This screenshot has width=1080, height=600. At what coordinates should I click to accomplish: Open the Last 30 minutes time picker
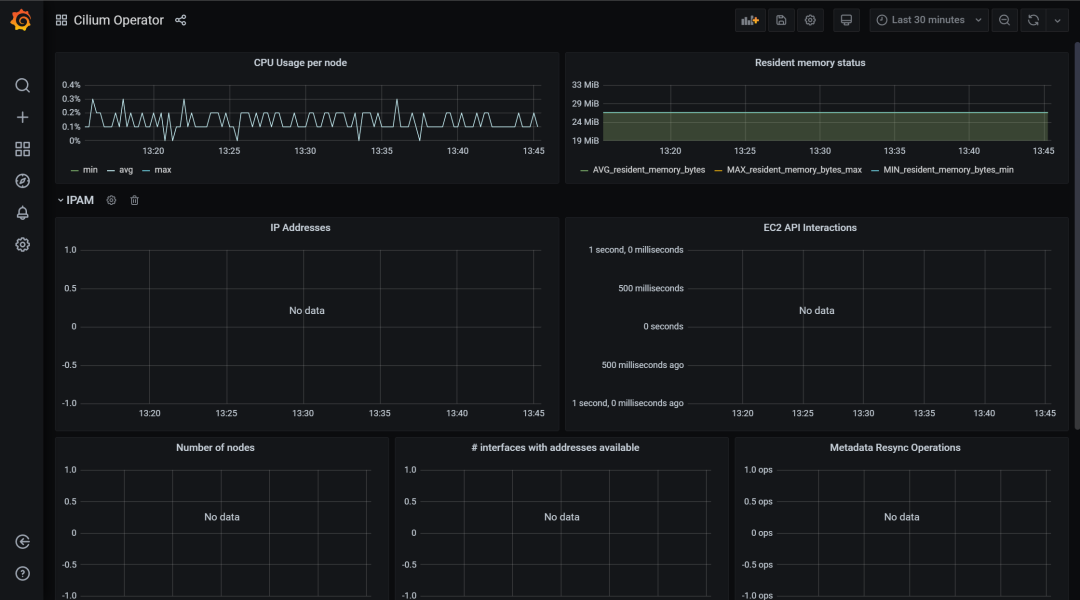(x=928, y=20)
